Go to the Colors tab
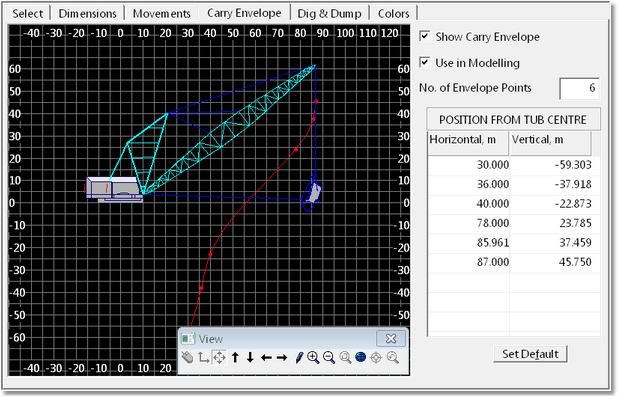The width and height of the screenshot is (618, 398). click(x=393, y=13)
